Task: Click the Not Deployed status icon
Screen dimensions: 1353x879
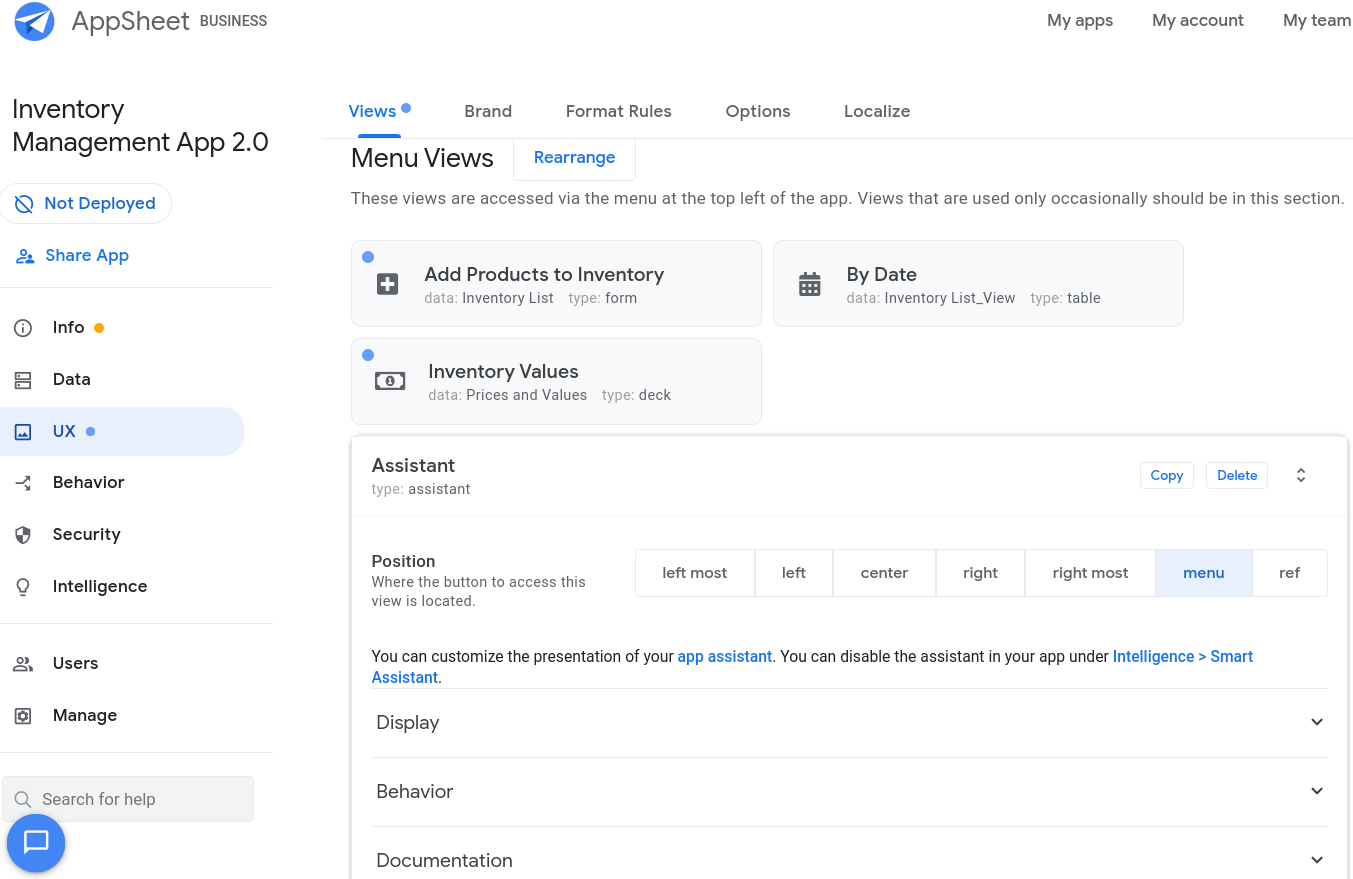Action: (24, 203)
